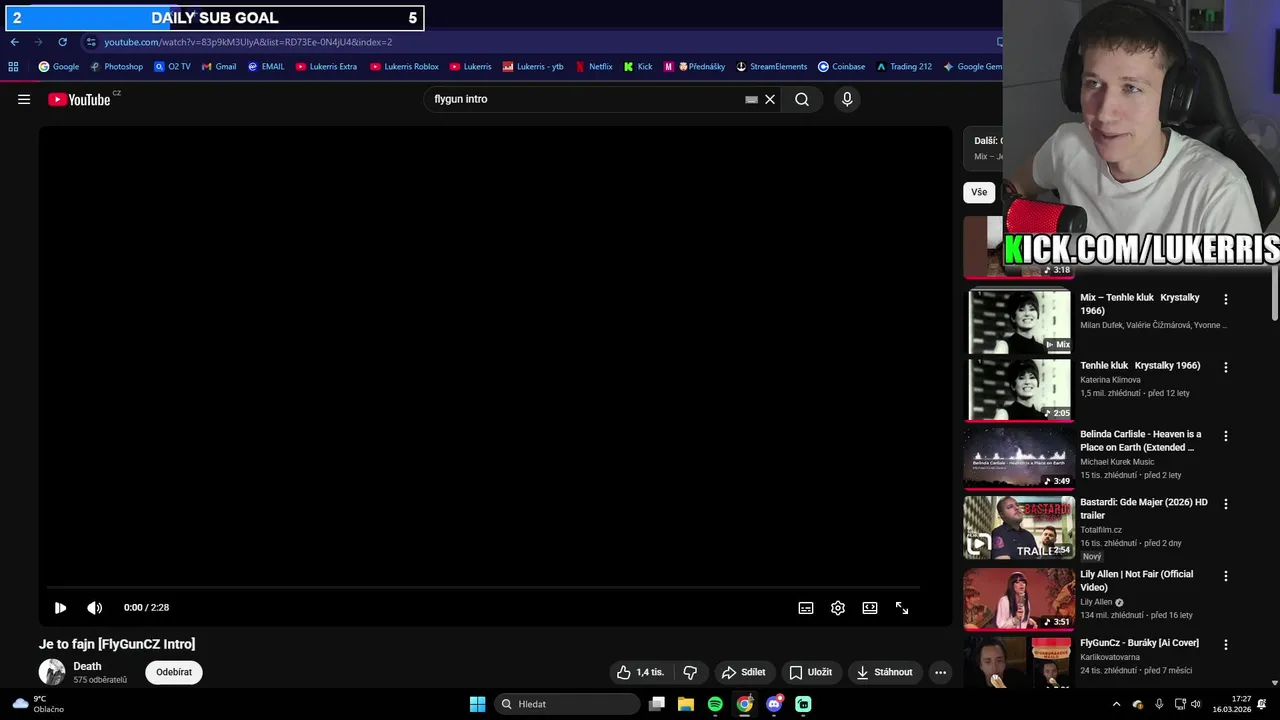Go back with the browser back arrow

click(14, 42)
